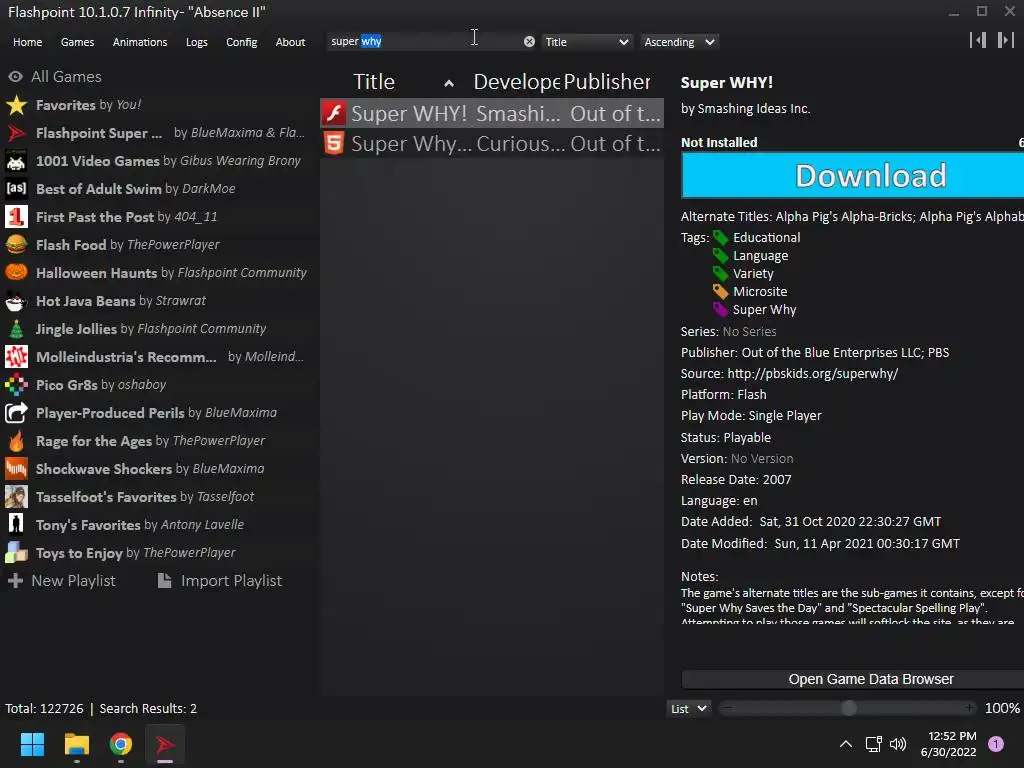Click the Player-Produced Perils share icon
Viewport: 1024px width, 768px height.
tap(16, 413)
